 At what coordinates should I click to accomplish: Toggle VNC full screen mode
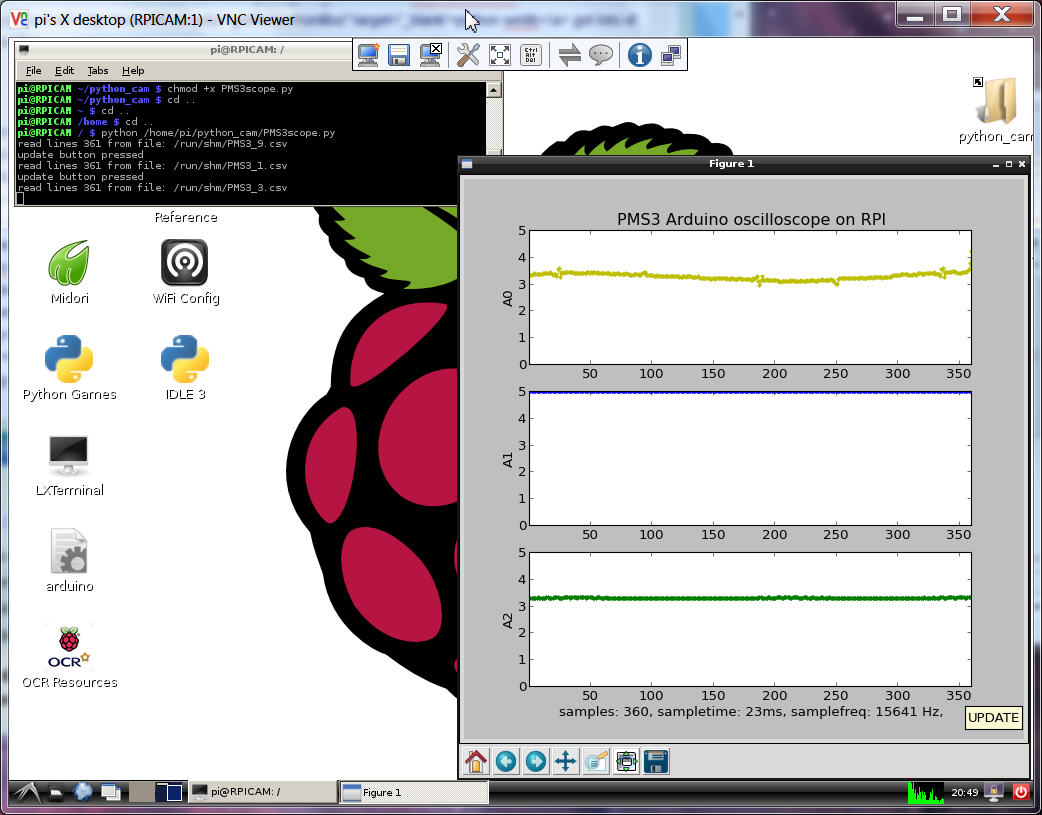click(x=500, y=55)
